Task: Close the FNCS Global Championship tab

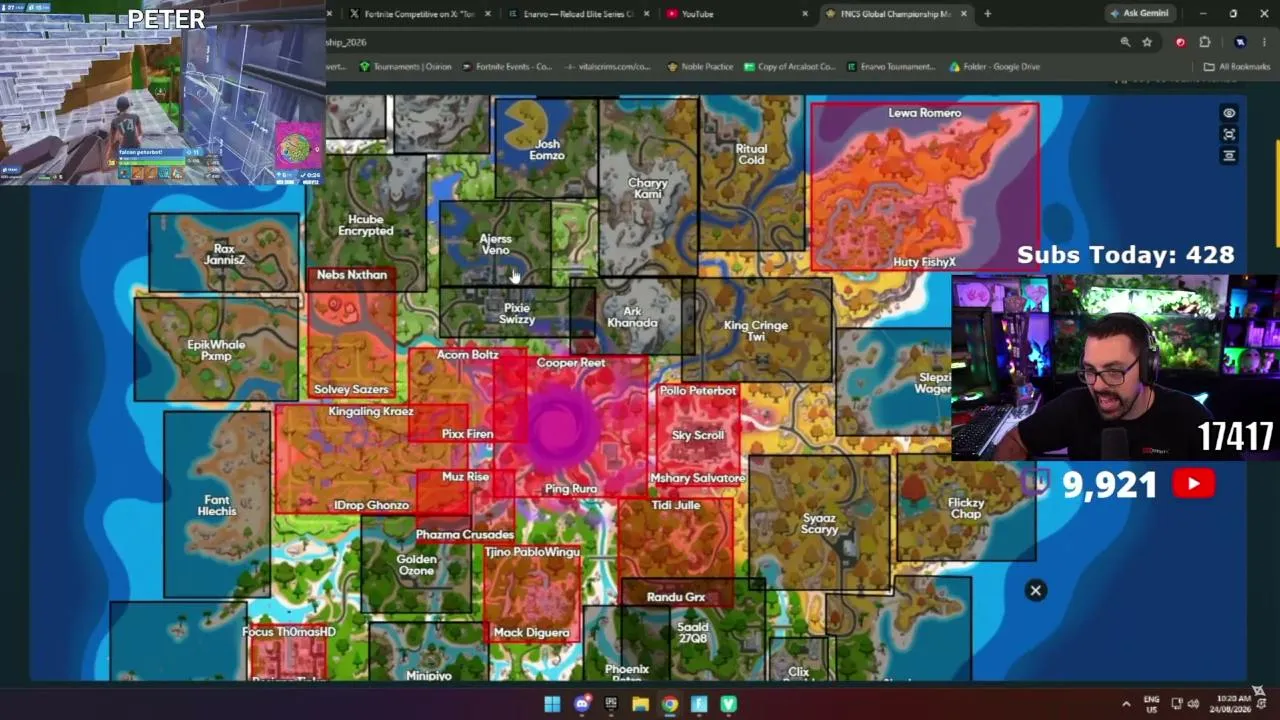Action: [964, 14]
